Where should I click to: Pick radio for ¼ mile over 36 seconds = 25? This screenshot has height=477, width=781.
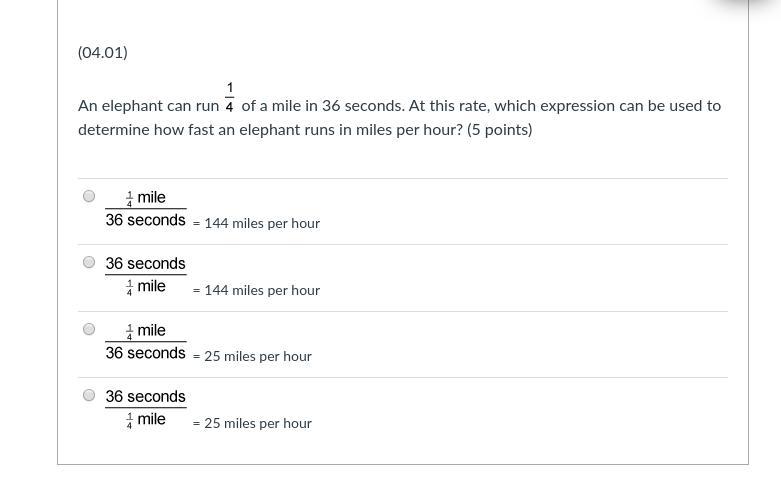click(89, 329)
